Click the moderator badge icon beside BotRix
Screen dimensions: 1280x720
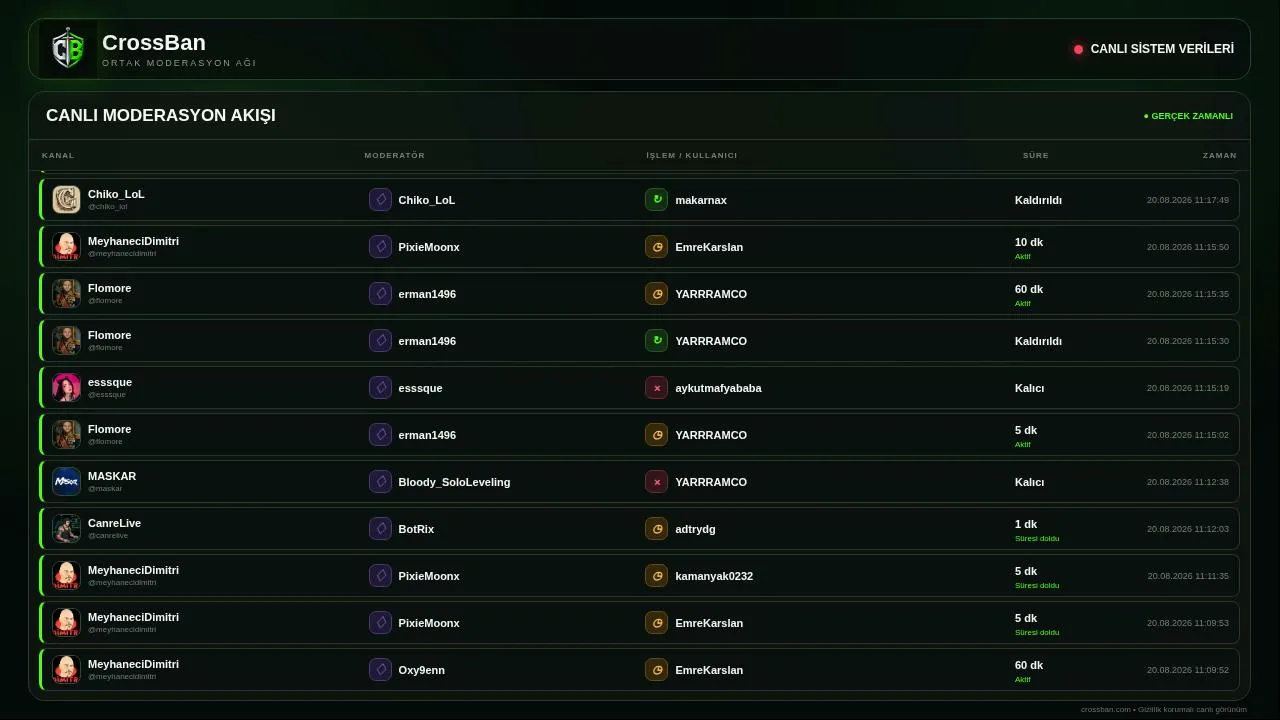(x=380, y=529)
